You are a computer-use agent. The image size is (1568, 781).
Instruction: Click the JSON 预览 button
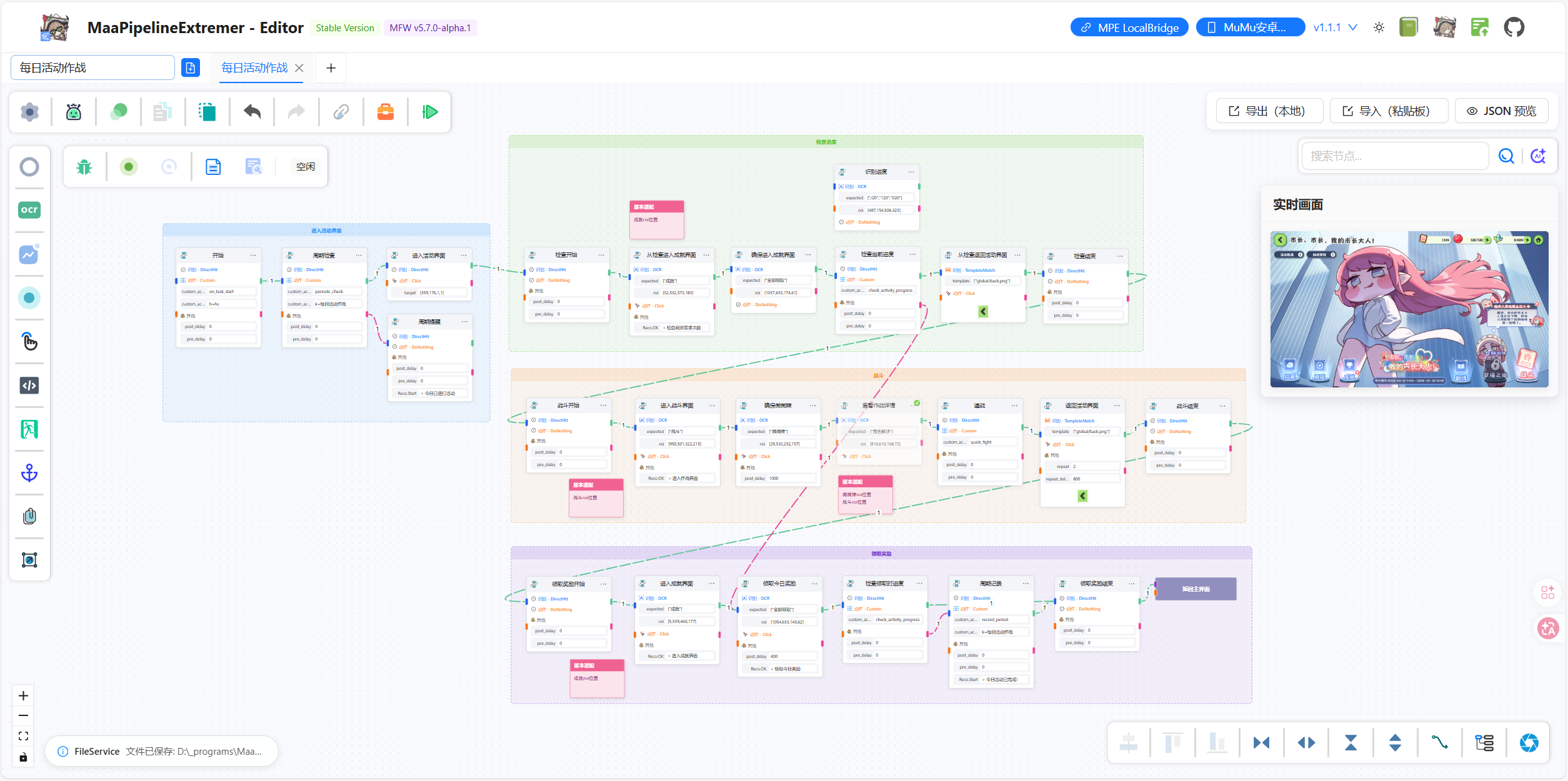pyautogui.click(x=1501, y=111)
